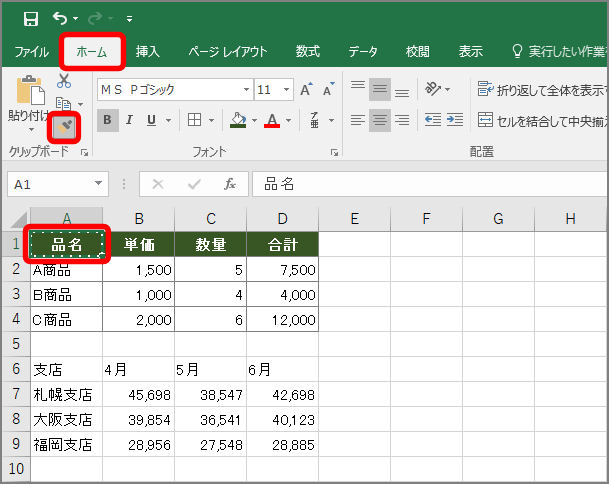Click Increase Font Size icon
Viewport: 609px width, 484px height.
point(306,89)
